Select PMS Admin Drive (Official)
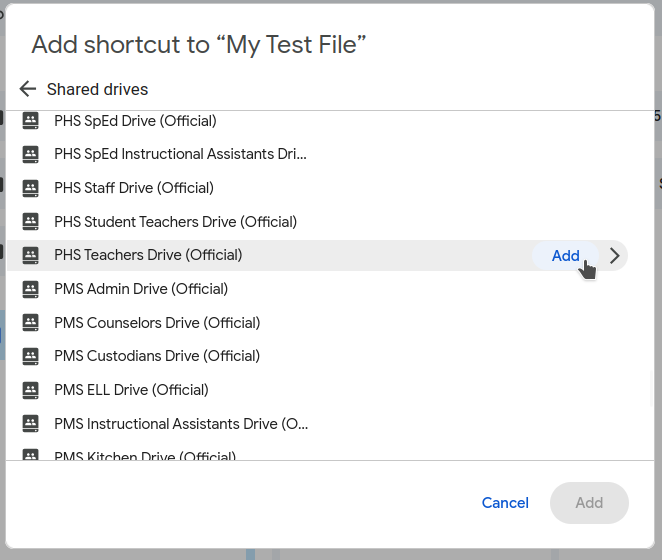662x560 pixels. click(141, 289)
